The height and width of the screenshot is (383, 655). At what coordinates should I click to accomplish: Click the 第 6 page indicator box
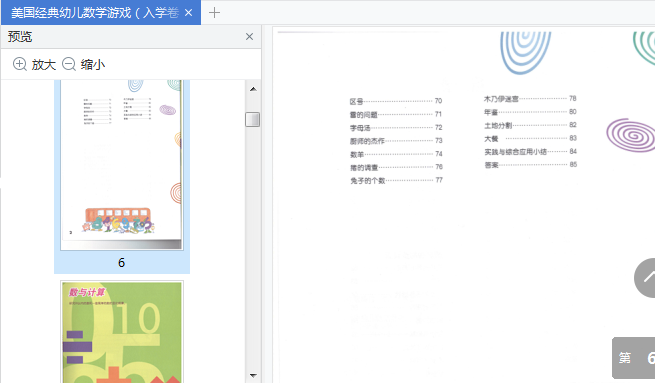pyautogui.click(x=634, y=358)
